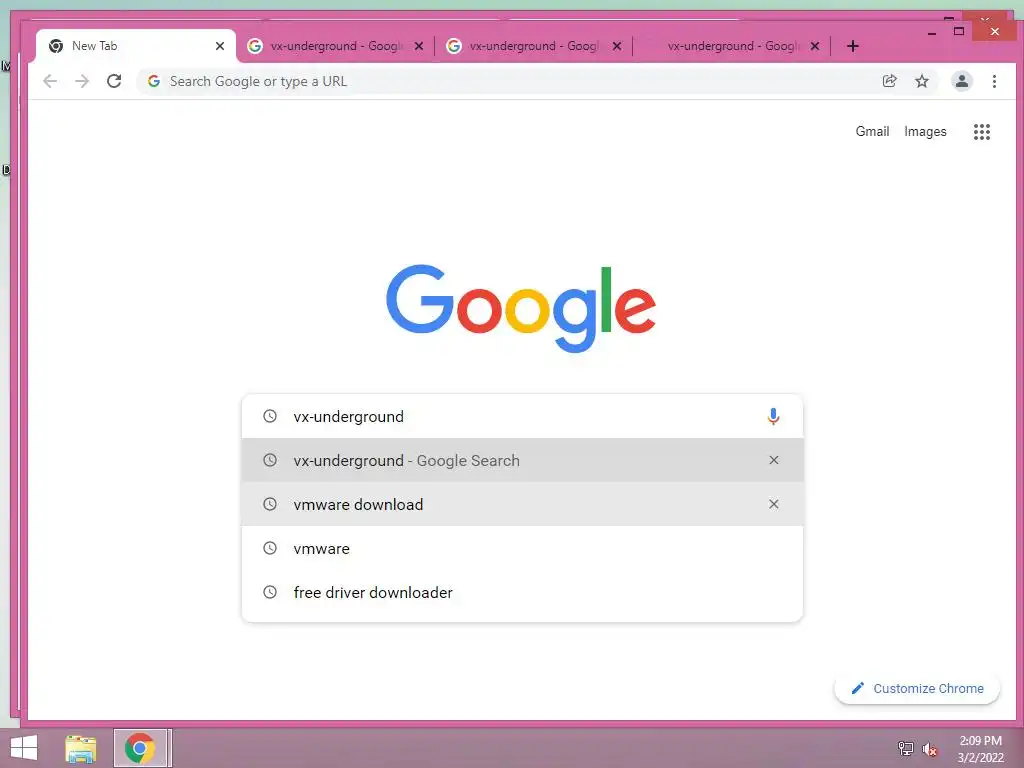This screenshot has width=1024, height=768.
Task: Click the Google logo
Action: coord(520,308)
